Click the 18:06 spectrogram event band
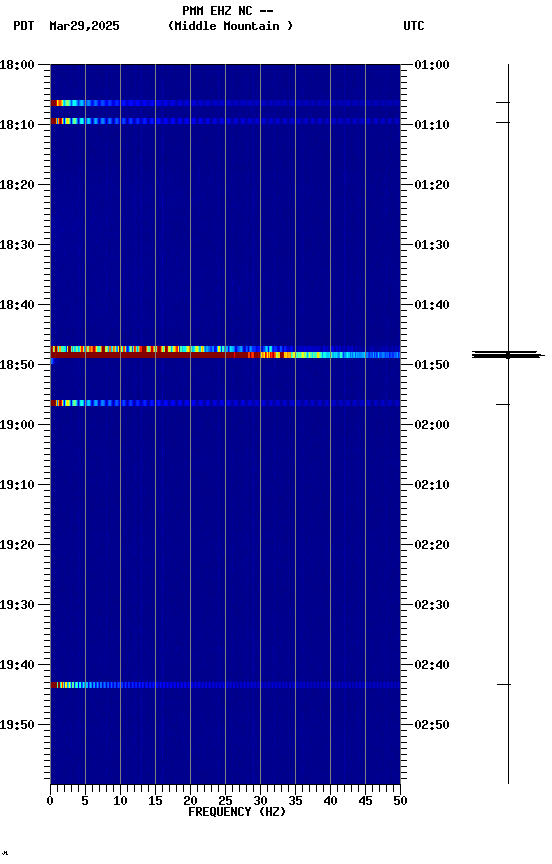Viewport: 552px width, 864px height. [225, 103]
